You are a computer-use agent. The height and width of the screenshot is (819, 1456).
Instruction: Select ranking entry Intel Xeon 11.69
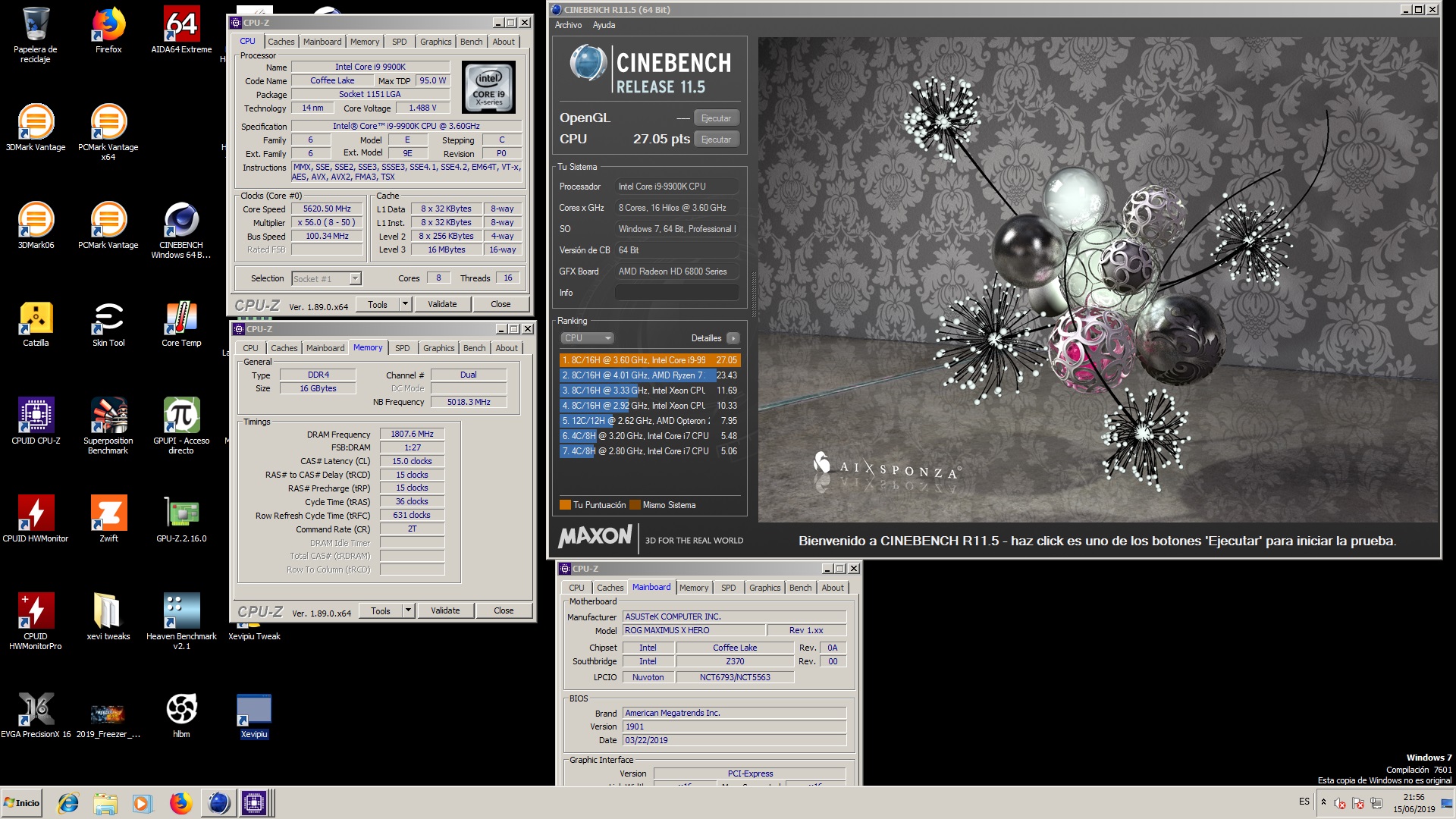tap(649, 391)
